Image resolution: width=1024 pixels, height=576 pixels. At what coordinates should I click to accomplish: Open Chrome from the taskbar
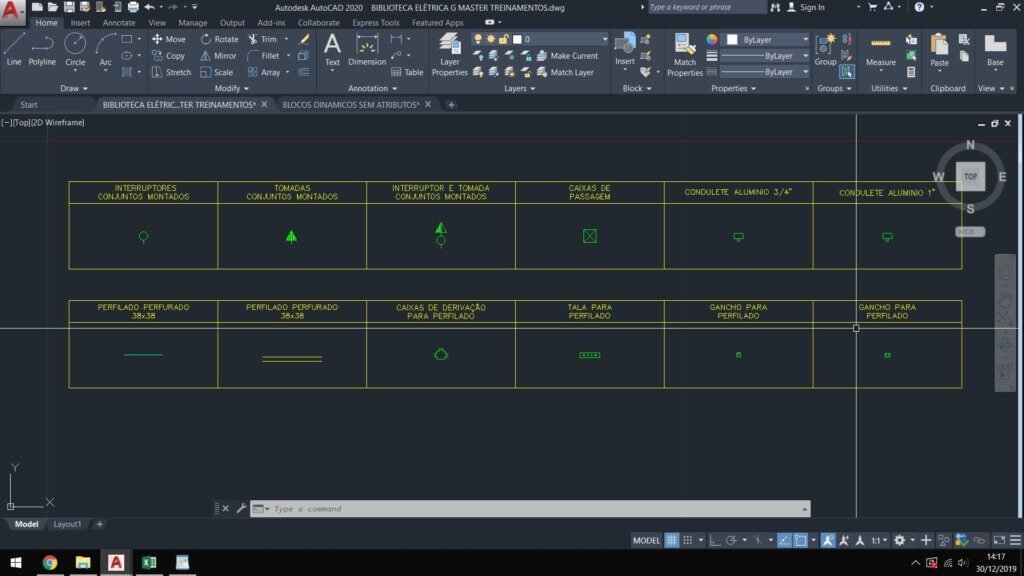click(x=50, y=562)
